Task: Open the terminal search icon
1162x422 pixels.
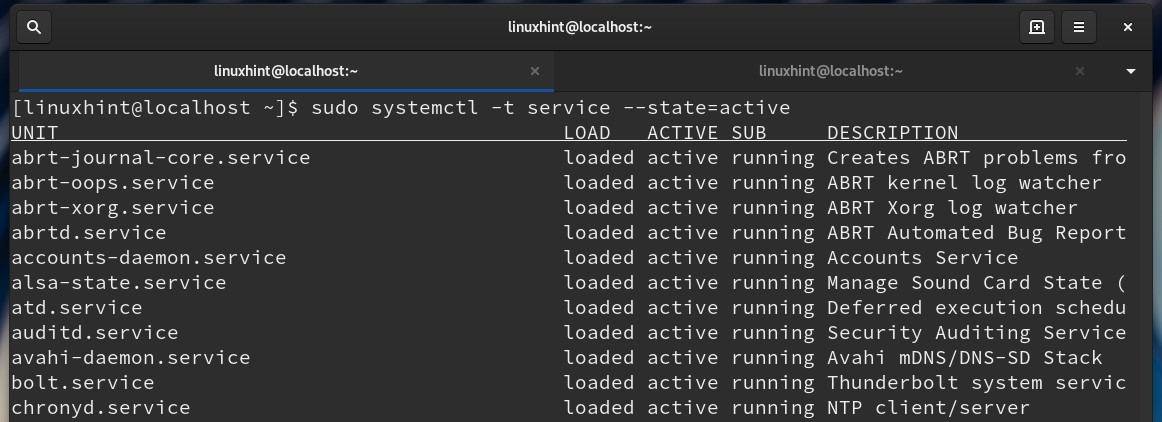Action: 33,28
